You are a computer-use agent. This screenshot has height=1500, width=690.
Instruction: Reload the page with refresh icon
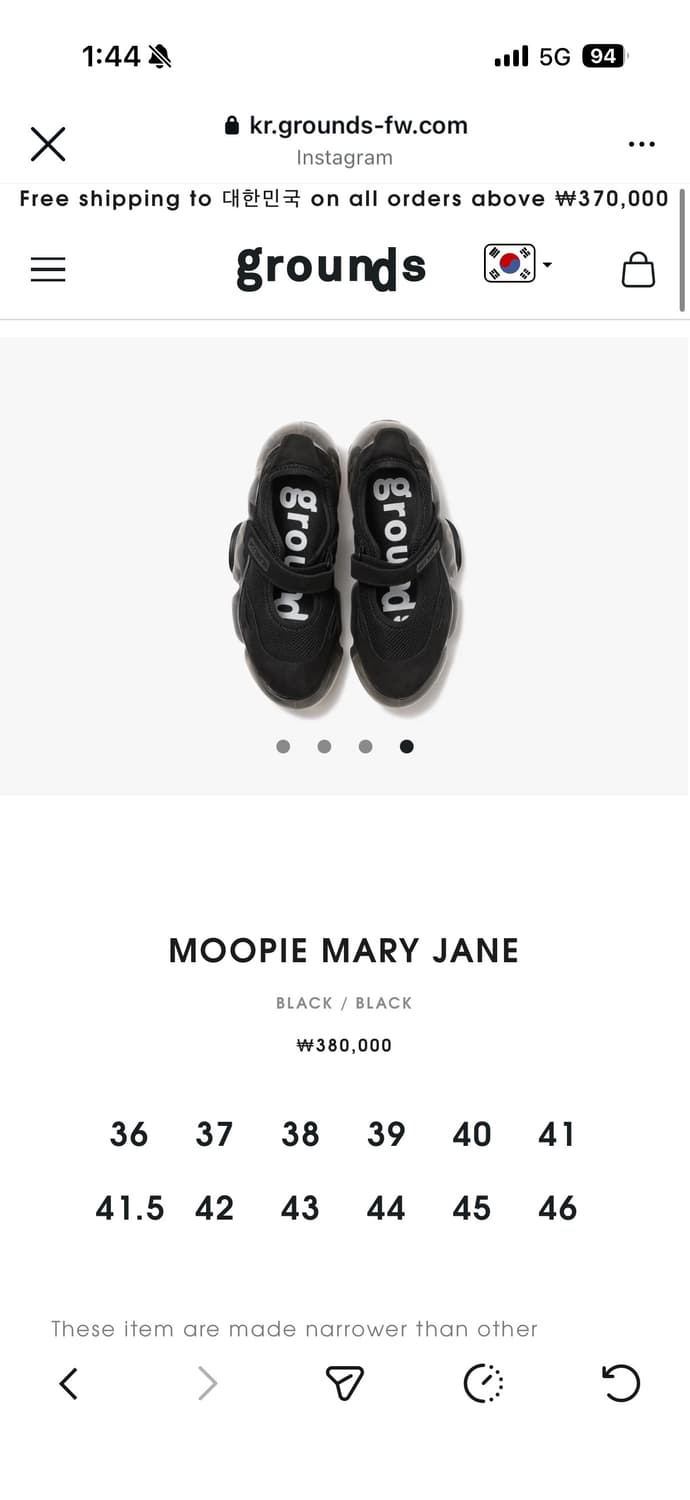(x=621, y=1384)
